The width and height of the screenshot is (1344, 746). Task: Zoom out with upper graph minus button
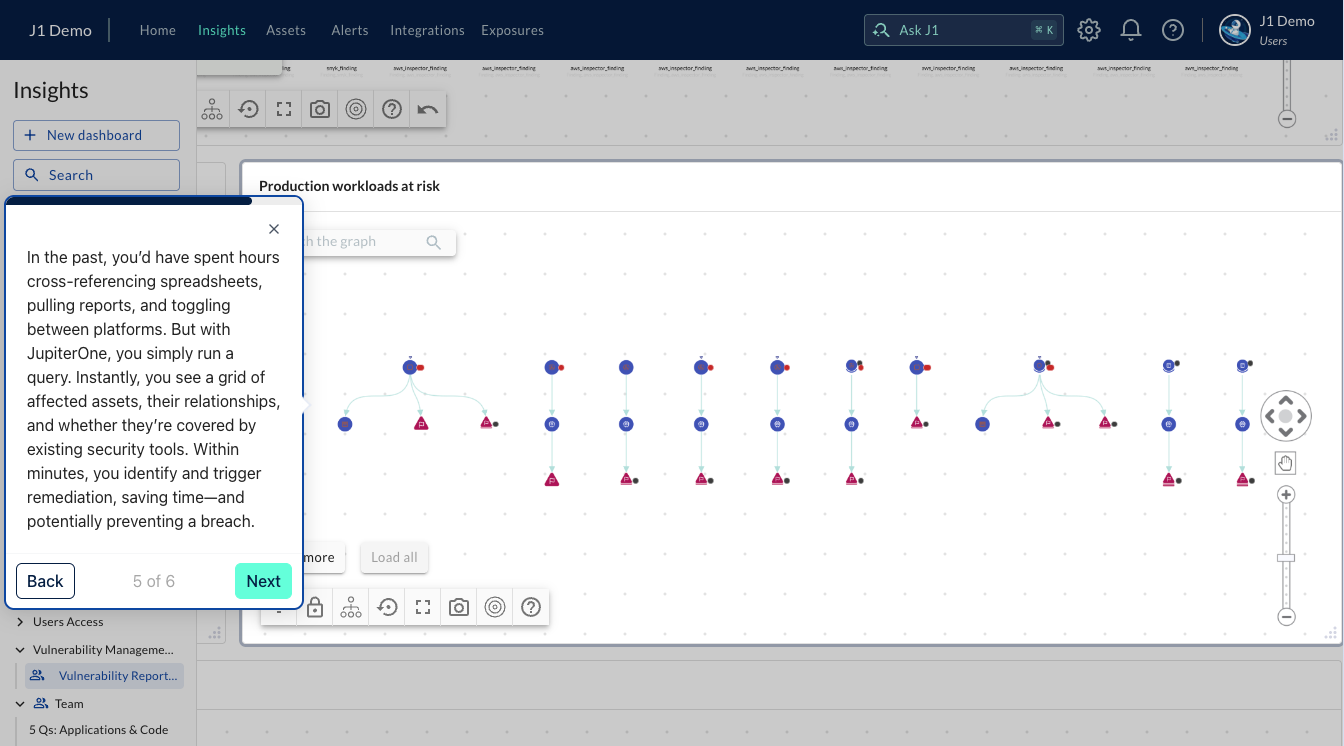1287,118
